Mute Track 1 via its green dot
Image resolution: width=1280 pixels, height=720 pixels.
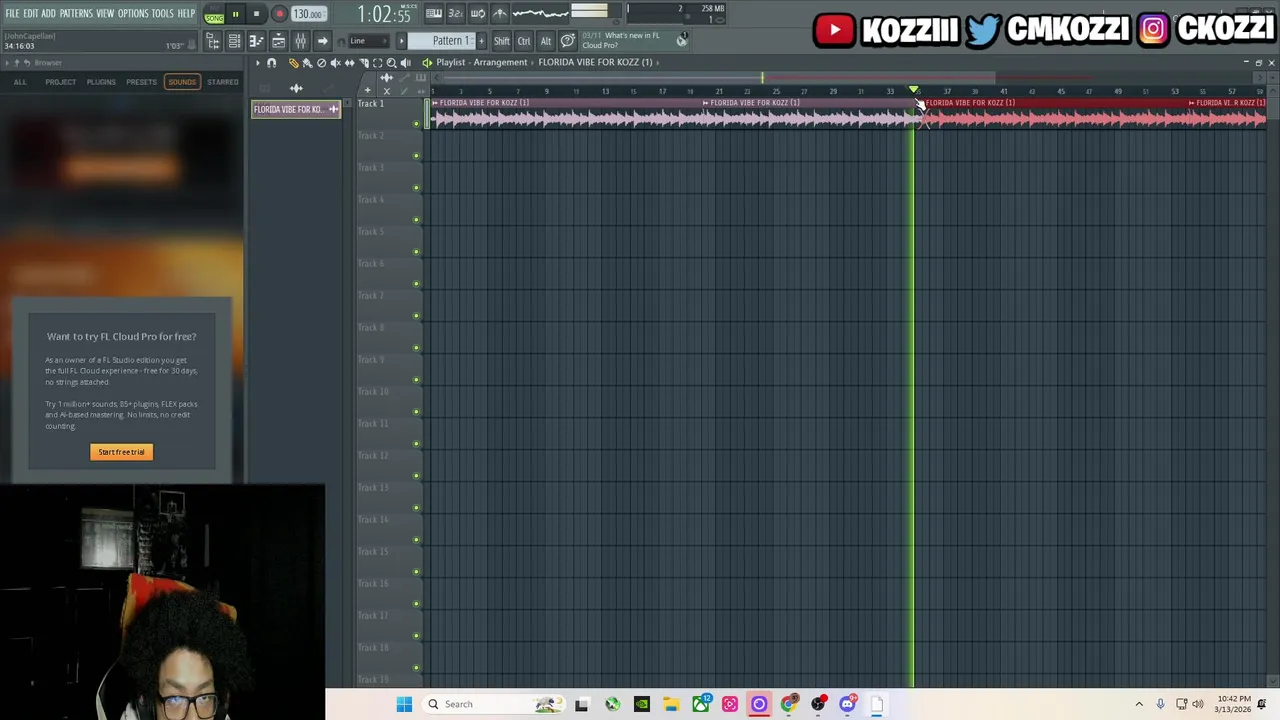tap(417, 124)
